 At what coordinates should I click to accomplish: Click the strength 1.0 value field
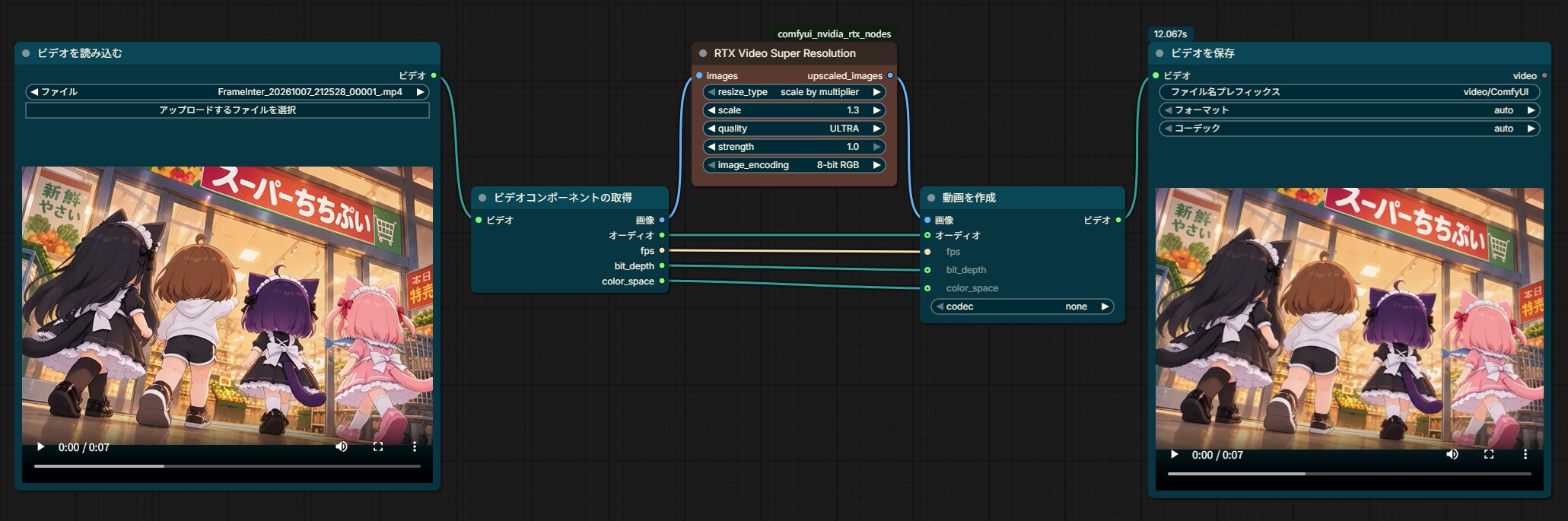pos(794,147)
